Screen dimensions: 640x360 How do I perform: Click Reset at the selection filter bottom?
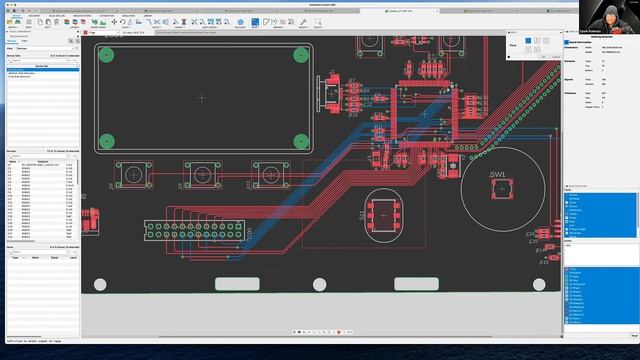[634, 336]
